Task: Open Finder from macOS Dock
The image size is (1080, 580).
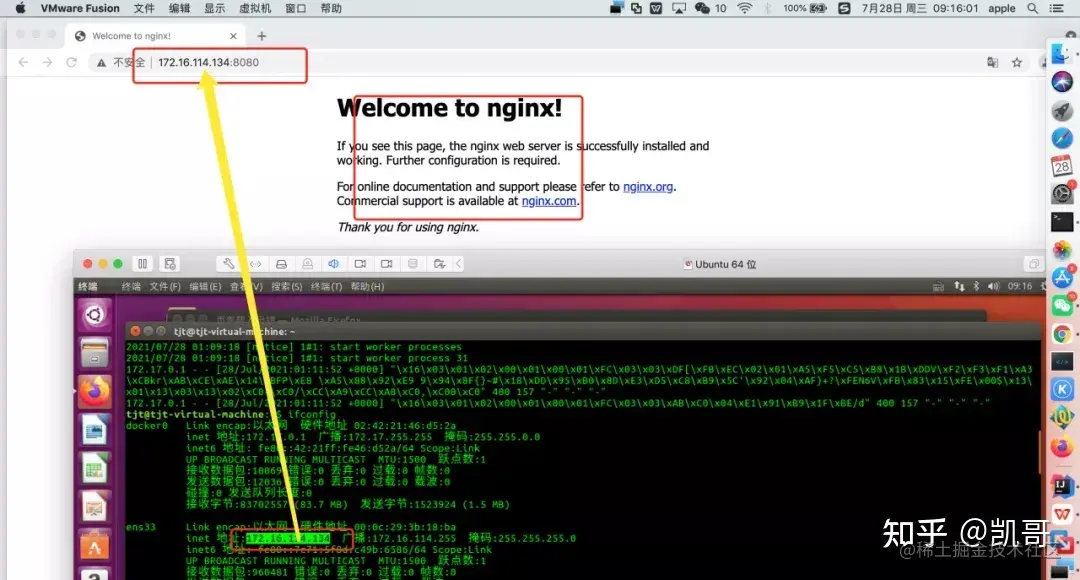Action: point(1061,53)
